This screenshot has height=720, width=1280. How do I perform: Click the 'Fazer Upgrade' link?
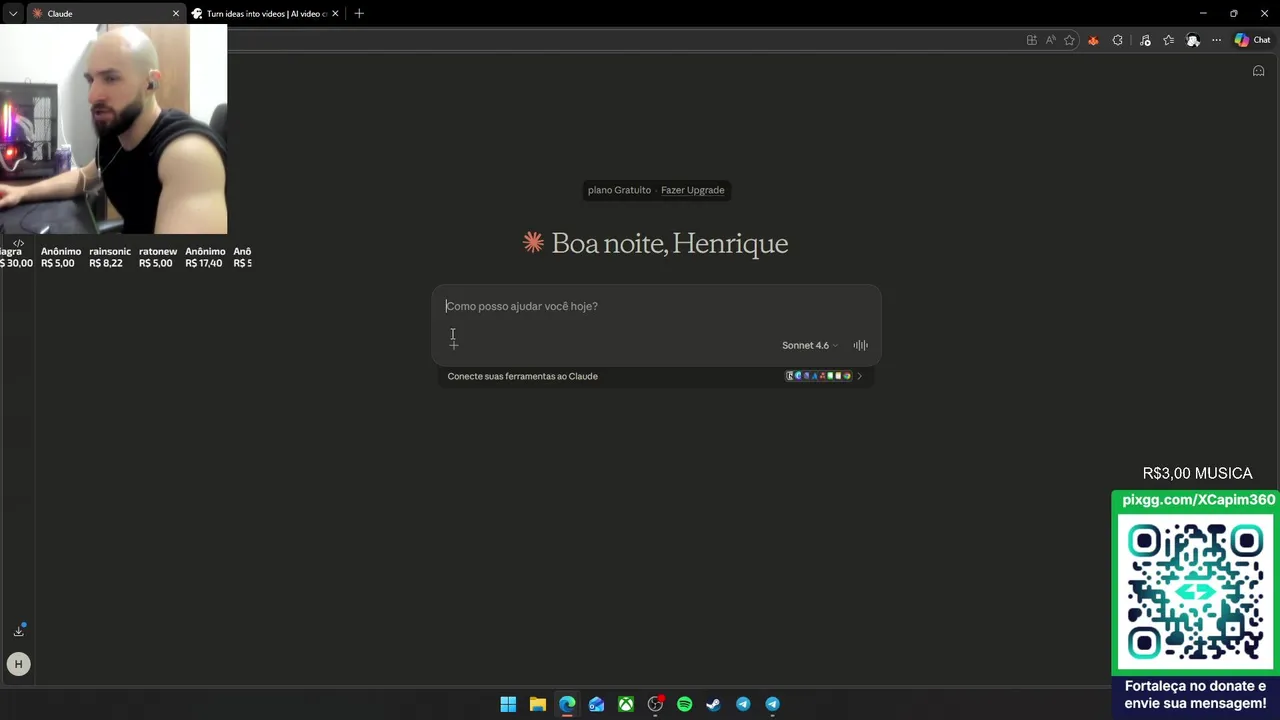(x=692, y=190)
